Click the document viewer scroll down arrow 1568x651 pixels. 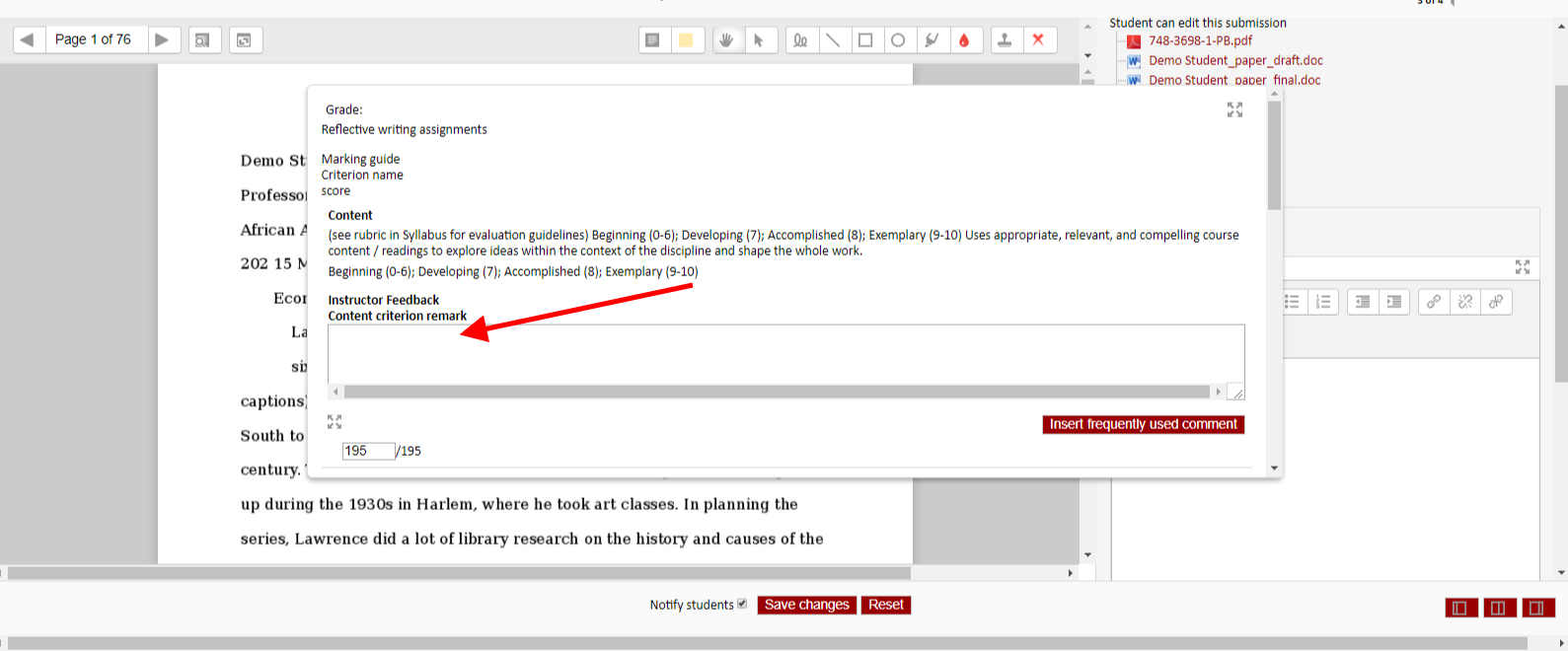click(x=1087, y=554)
